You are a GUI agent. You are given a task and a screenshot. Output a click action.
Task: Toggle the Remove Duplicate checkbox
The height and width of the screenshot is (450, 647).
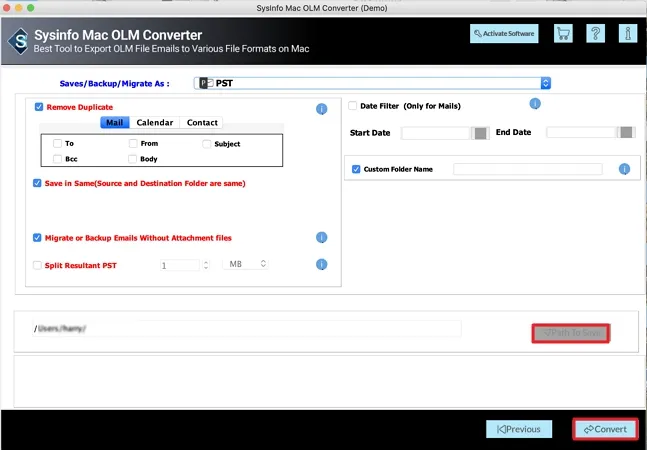[x=39, y=107]
